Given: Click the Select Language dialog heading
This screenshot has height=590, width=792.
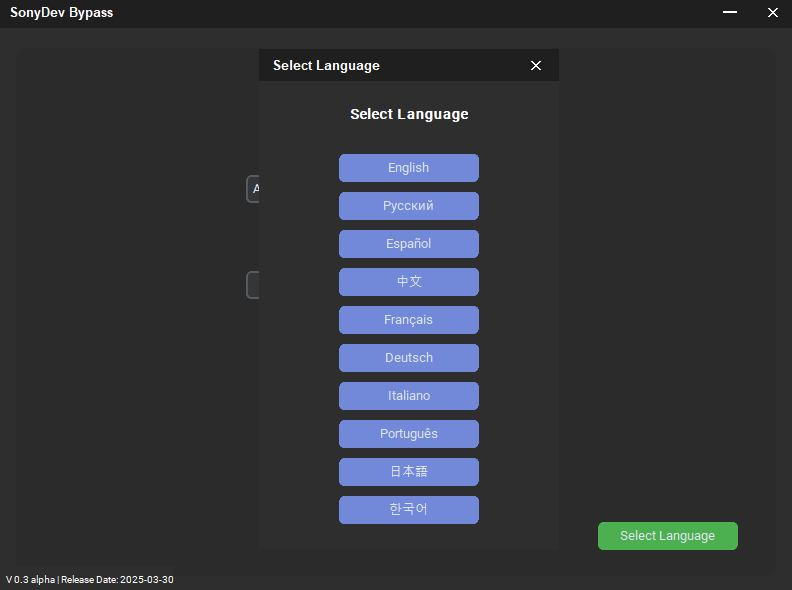Looking at the screenshot, I should click(x=409, y=114).
